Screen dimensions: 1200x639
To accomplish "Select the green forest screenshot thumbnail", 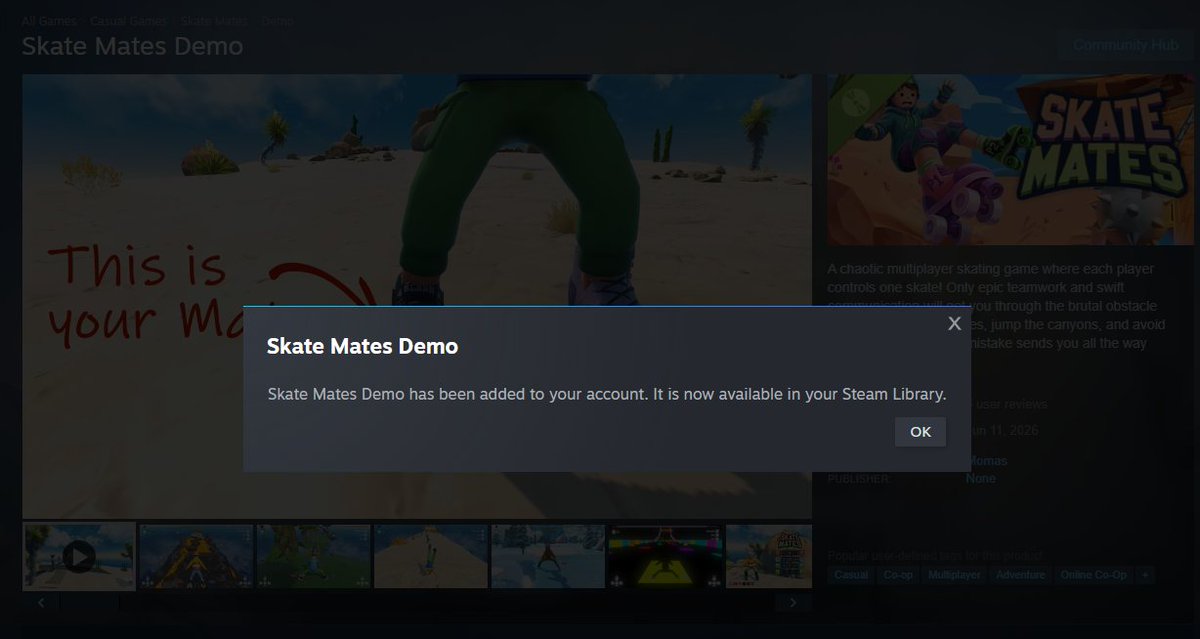I will click(313, 556).
